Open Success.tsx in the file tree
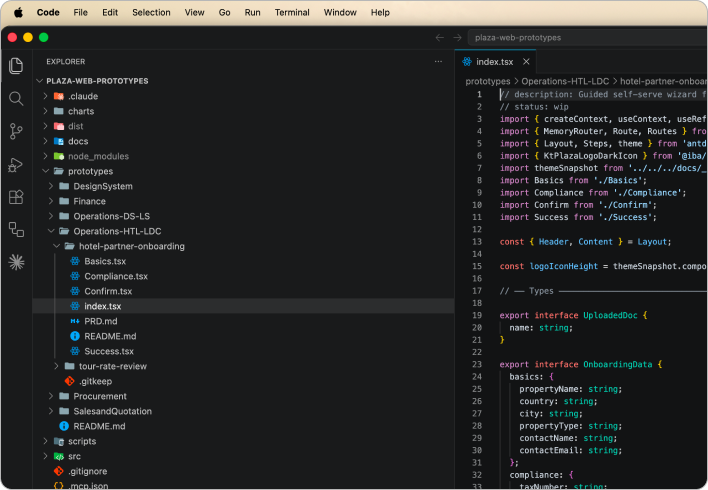Screen dimensions: 708x490 pos(109,351)
